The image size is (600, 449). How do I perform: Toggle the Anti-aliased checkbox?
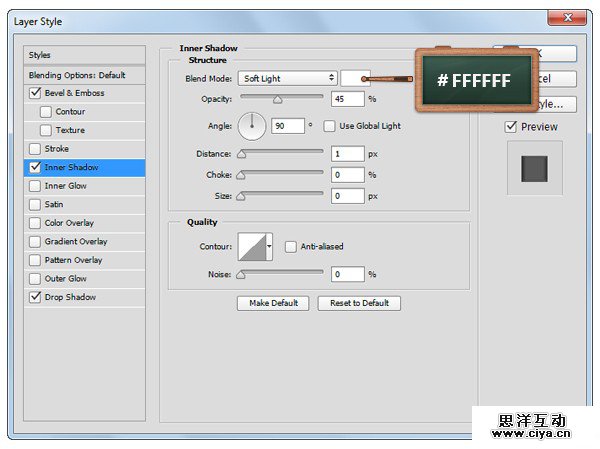click(x=291, y=246)
